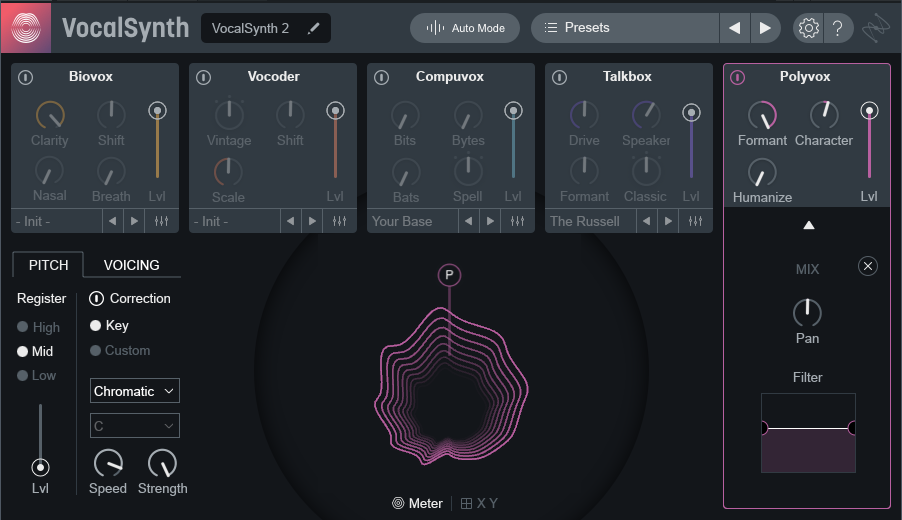Edit preset name with pencil icon
The width and height of the screenshot is (902, 520).
coord(314,28)
